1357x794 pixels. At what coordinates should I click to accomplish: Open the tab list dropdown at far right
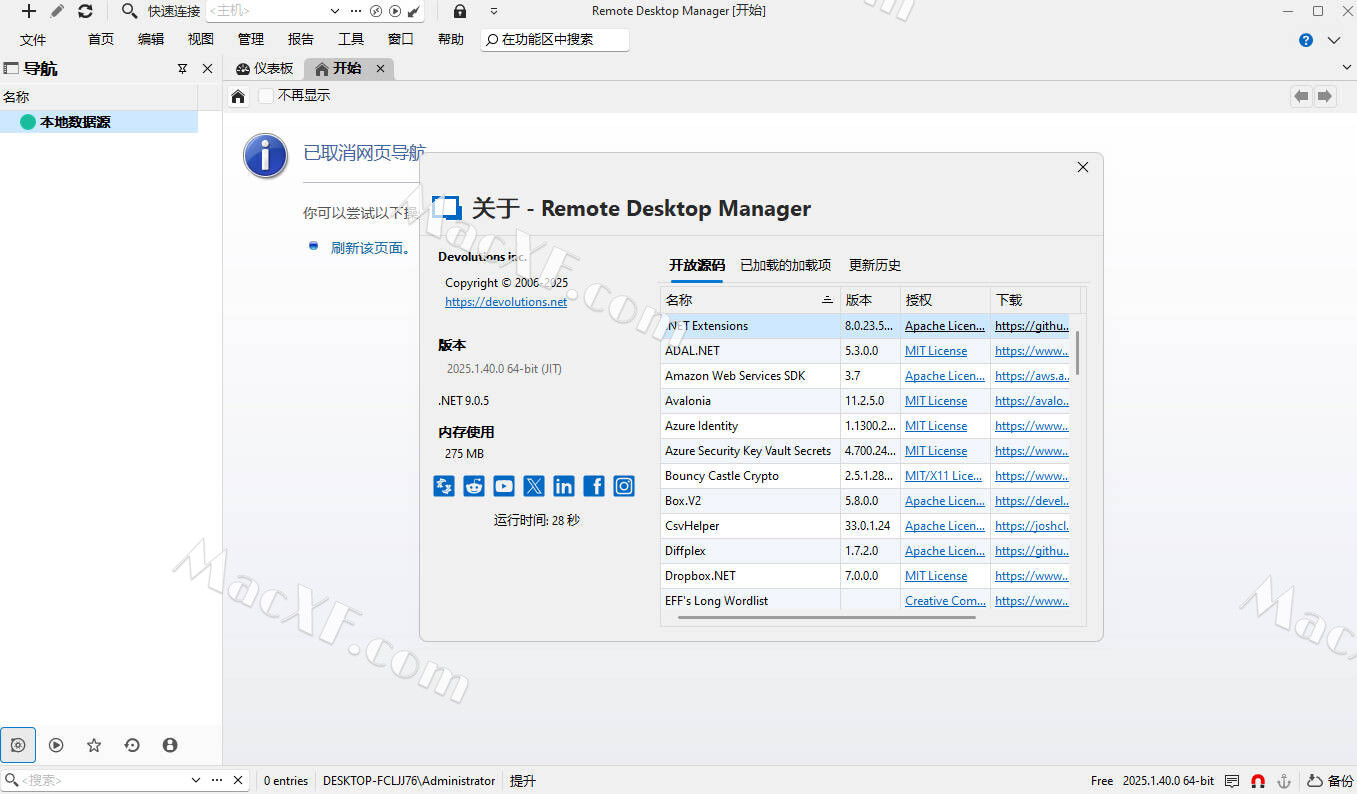tap(1346, 67)
